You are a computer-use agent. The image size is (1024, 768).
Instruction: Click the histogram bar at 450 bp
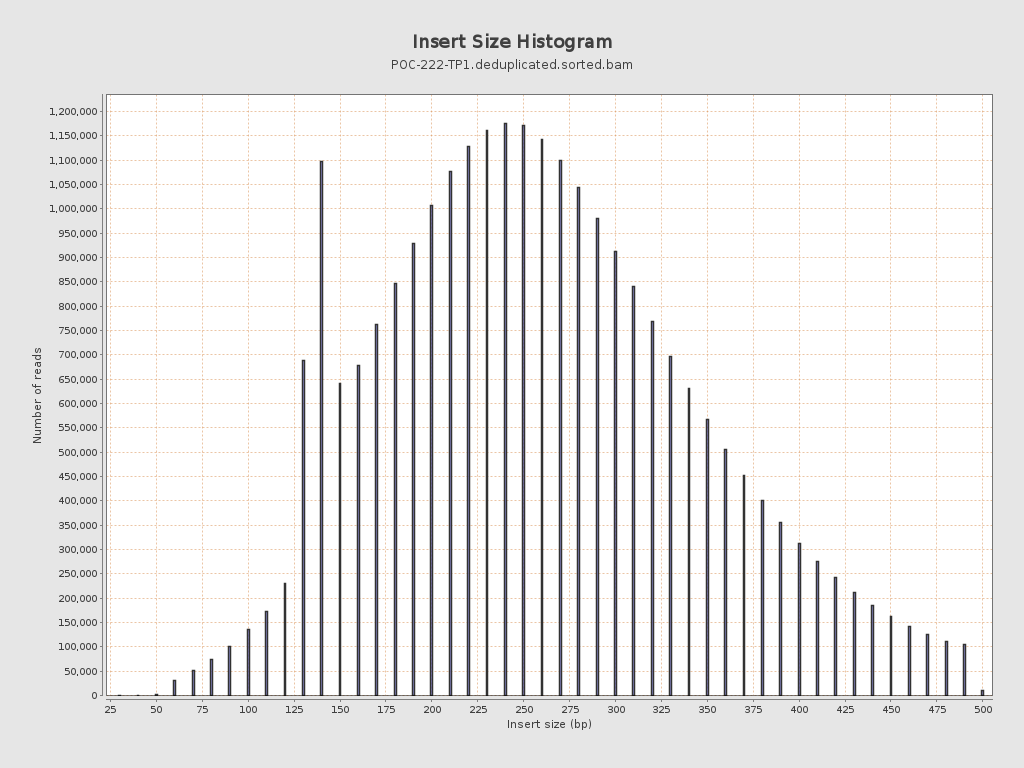[x=891, y=656]
